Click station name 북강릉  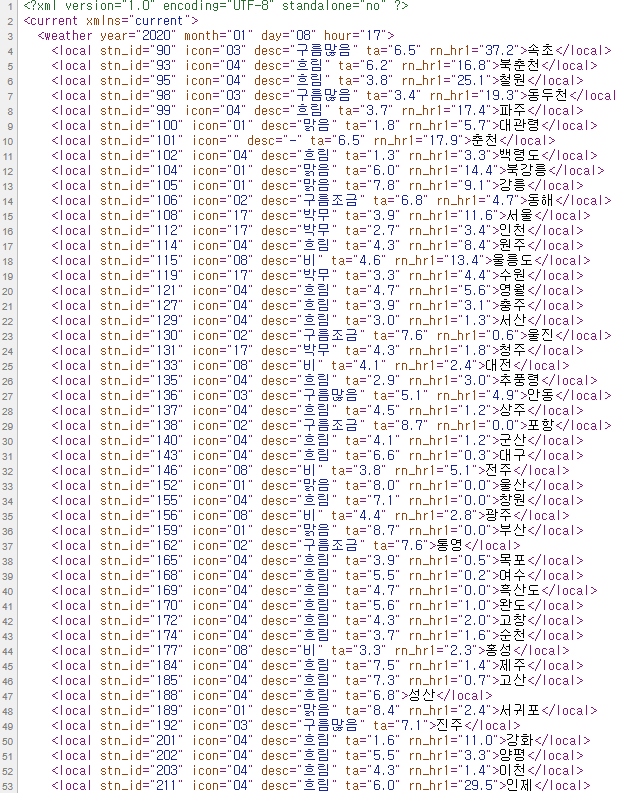(527, 170)
